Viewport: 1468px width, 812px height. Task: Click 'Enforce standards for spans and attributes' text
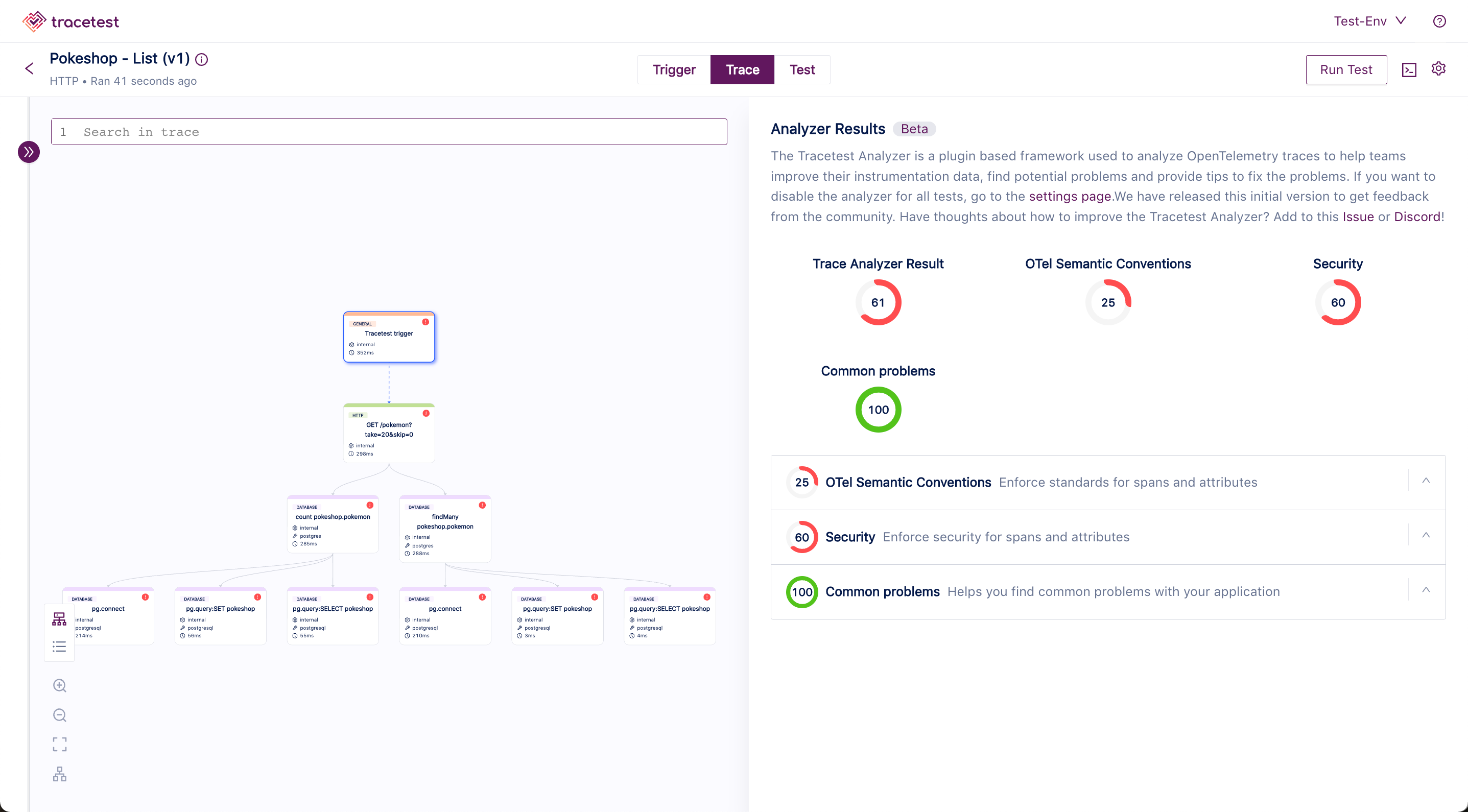pos(1128,483)
